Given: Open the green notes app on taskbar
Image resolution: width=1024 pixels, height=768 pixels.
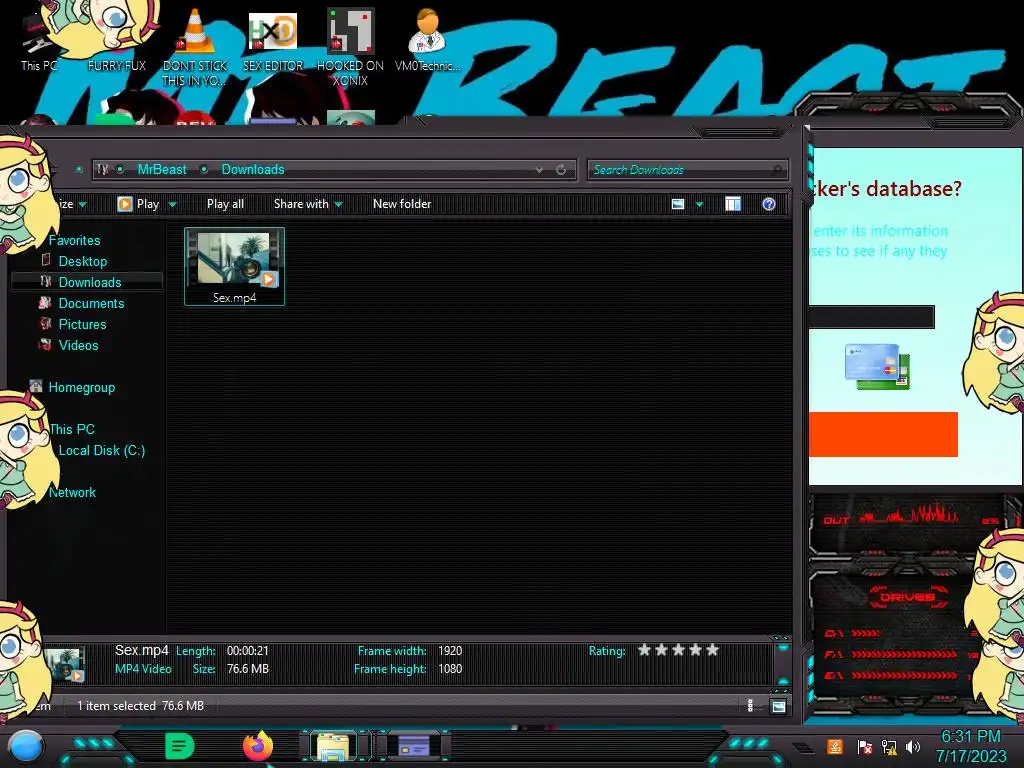Looking at the screenshot, I should pos(180,746).
